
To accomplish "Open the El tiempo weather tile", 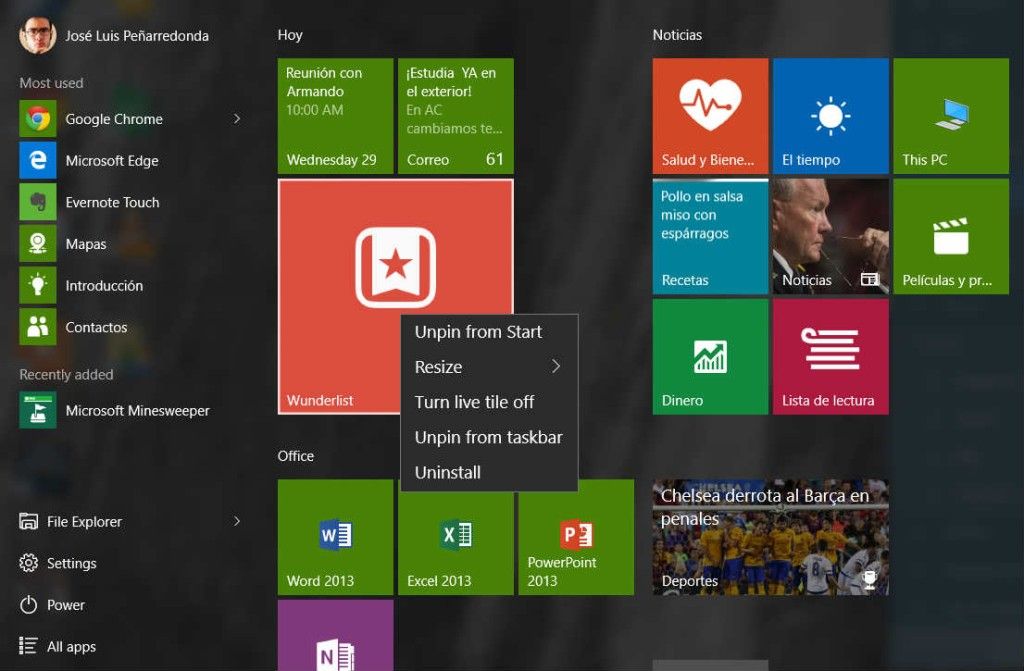I will click(831, 116).
